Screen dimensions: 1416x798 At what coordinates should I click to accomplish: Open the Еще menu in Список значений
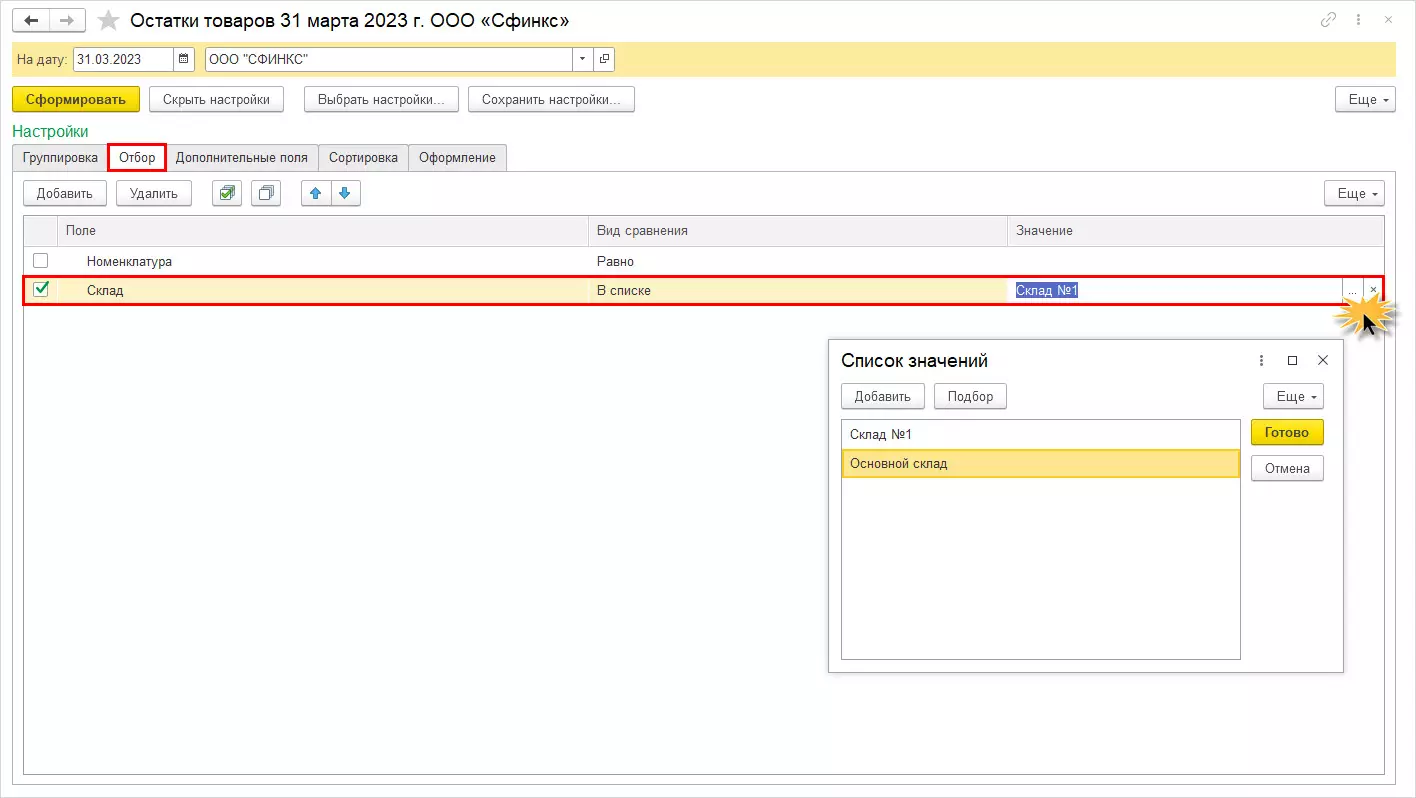[x=1293, y=396]
